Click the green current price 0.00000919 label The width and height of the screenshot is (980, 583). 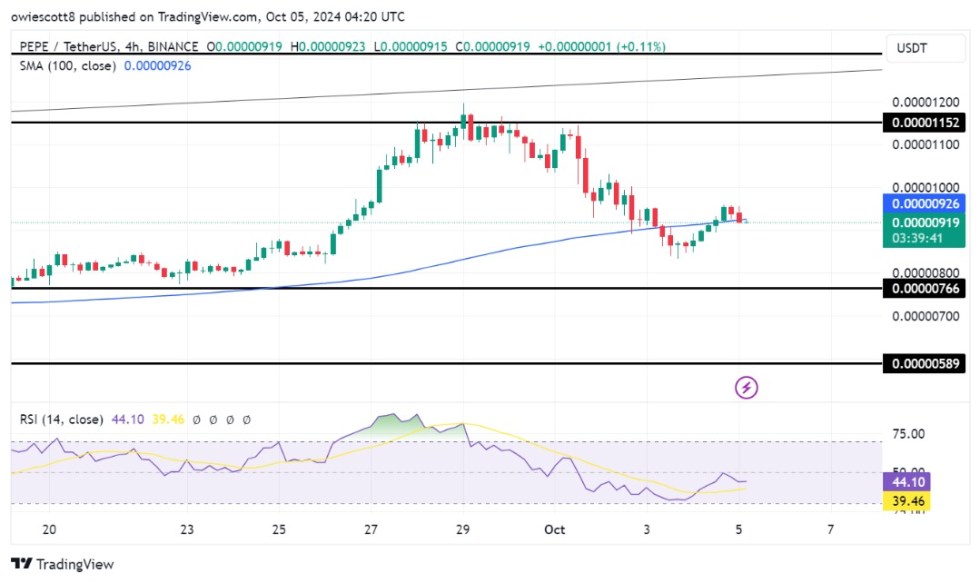pos(925,222)
